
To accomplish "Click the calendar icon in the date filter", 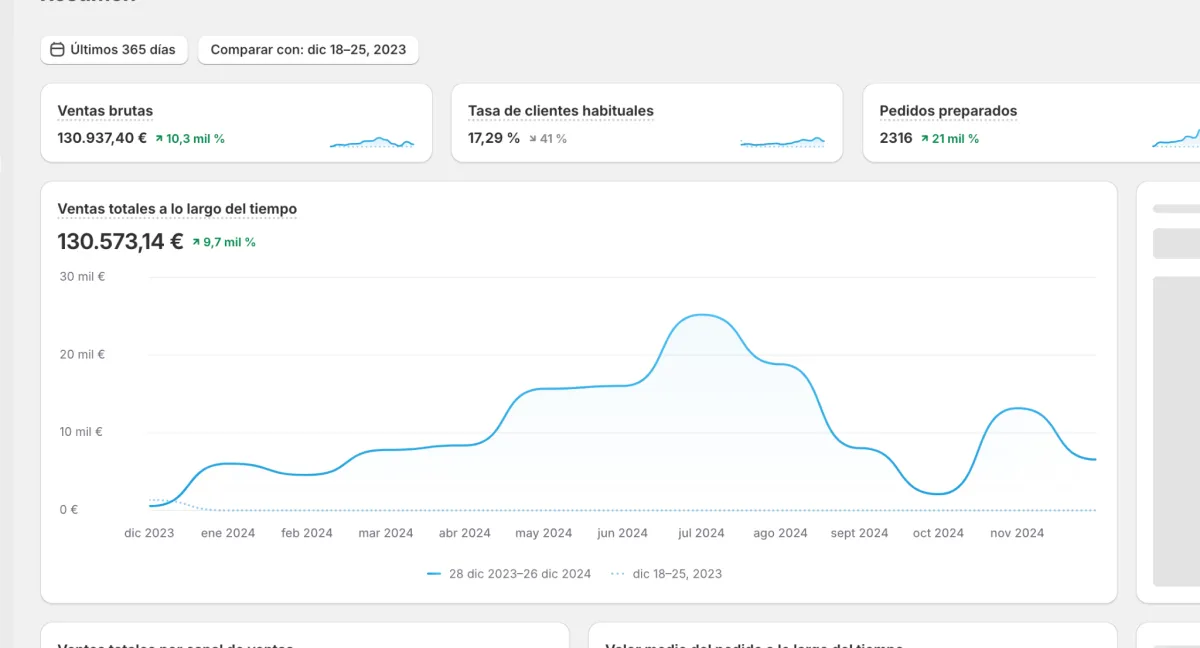I will point(57,49).
